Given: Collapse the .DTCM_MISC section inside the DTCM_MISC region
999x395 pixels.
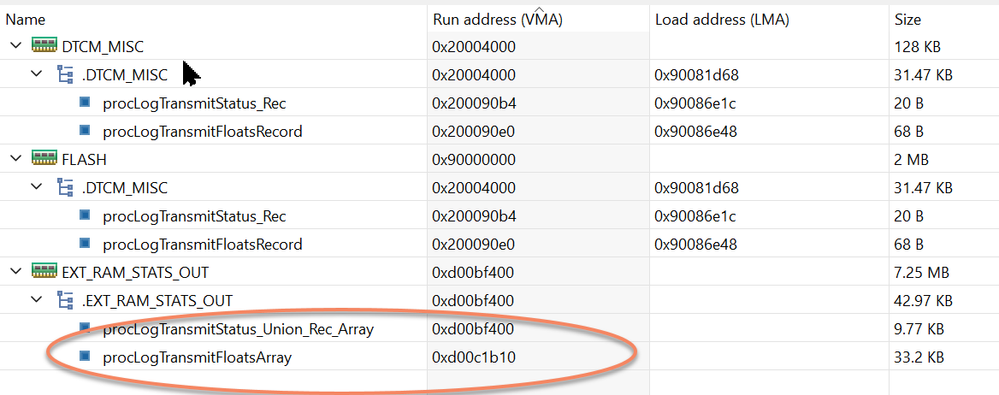Looking at the screenshot, I should [37, 75].
